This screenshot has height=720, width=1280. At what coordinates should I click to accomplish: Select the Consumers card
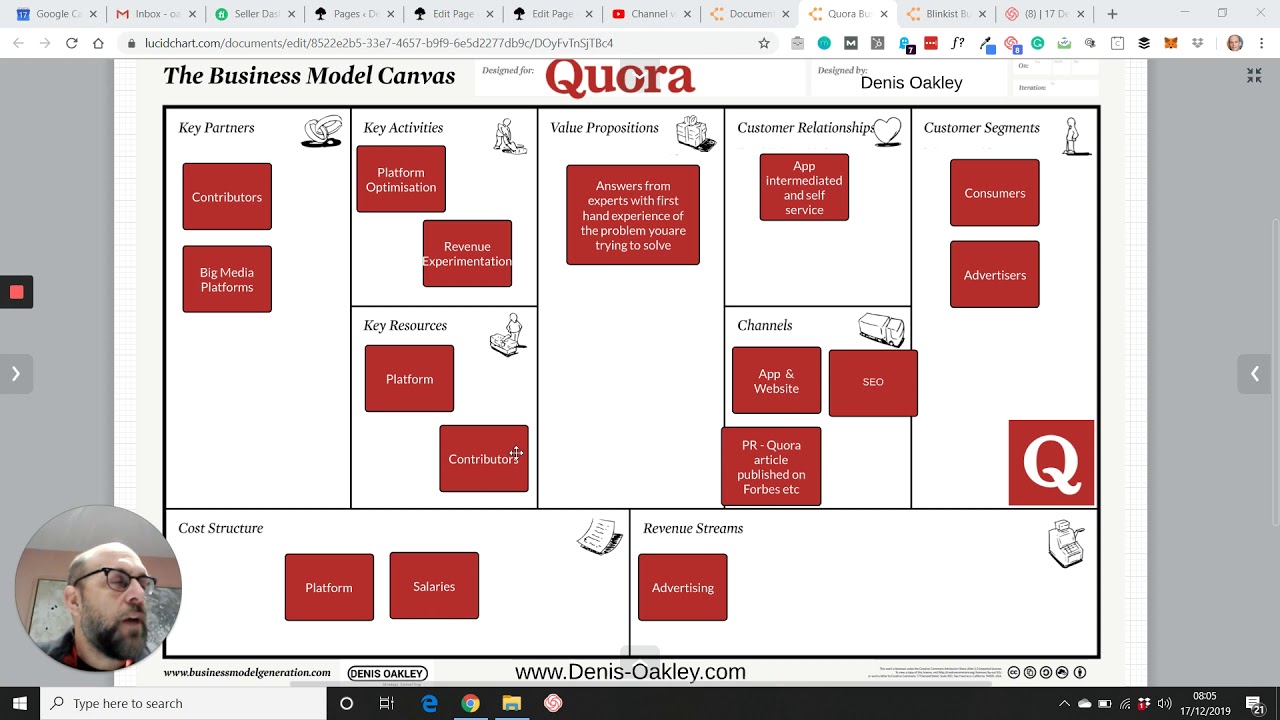[x=995, y=193]
